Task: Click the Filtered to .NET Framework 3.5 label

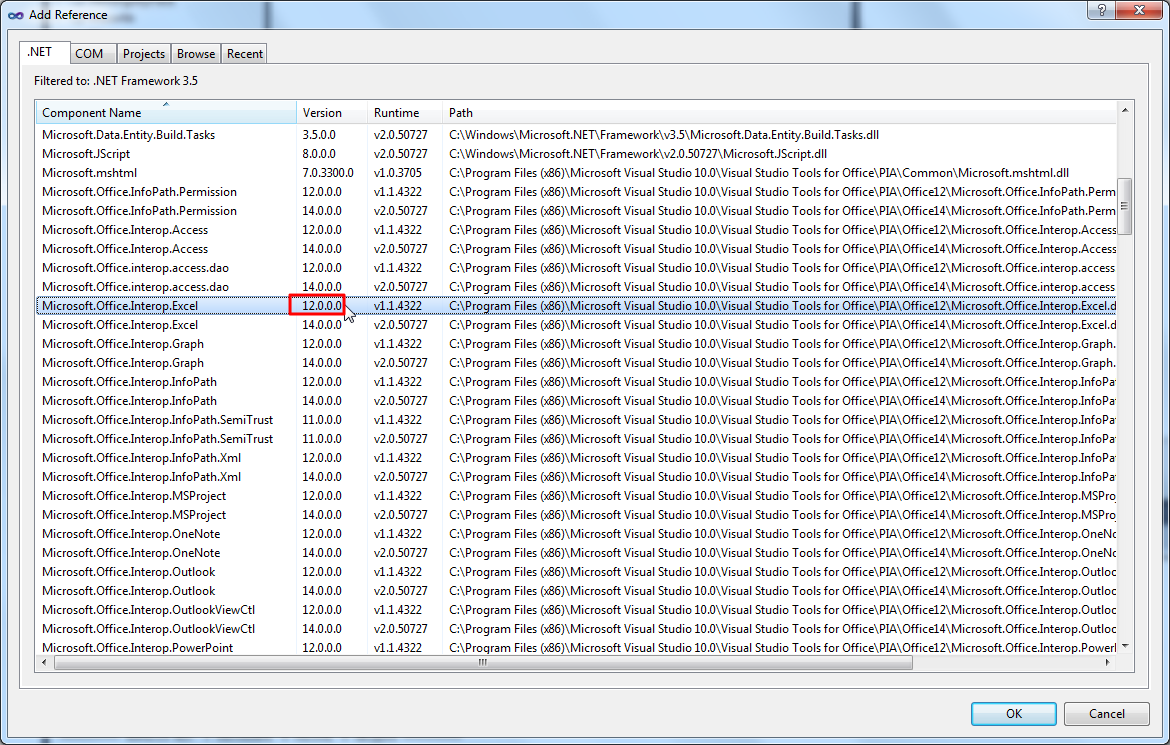Action: pos(116,81)
